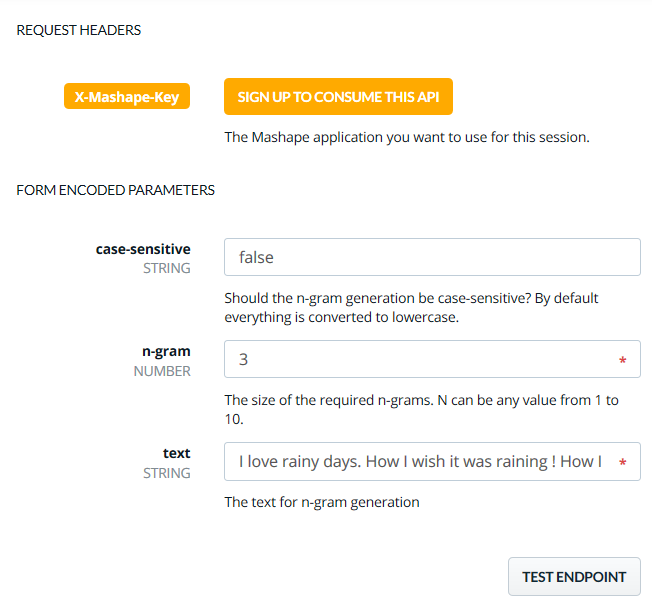Click the NUMBER type tag under n-gram
This screenshot has width=652, height=604.
tap(162, 371)
